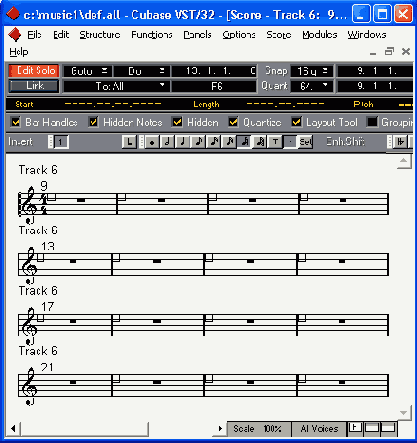417x443 pixels.
Task: Open the Score menu
Action: coord(279,35)
